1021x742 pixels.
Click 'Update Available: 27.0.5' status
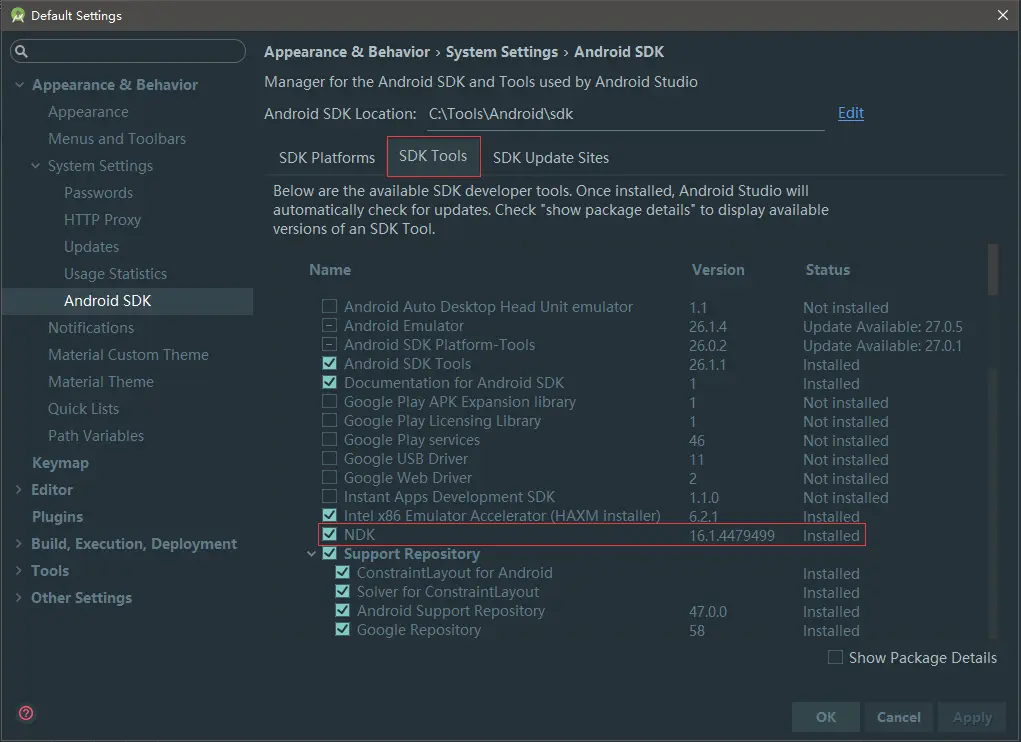click(882, 327)
